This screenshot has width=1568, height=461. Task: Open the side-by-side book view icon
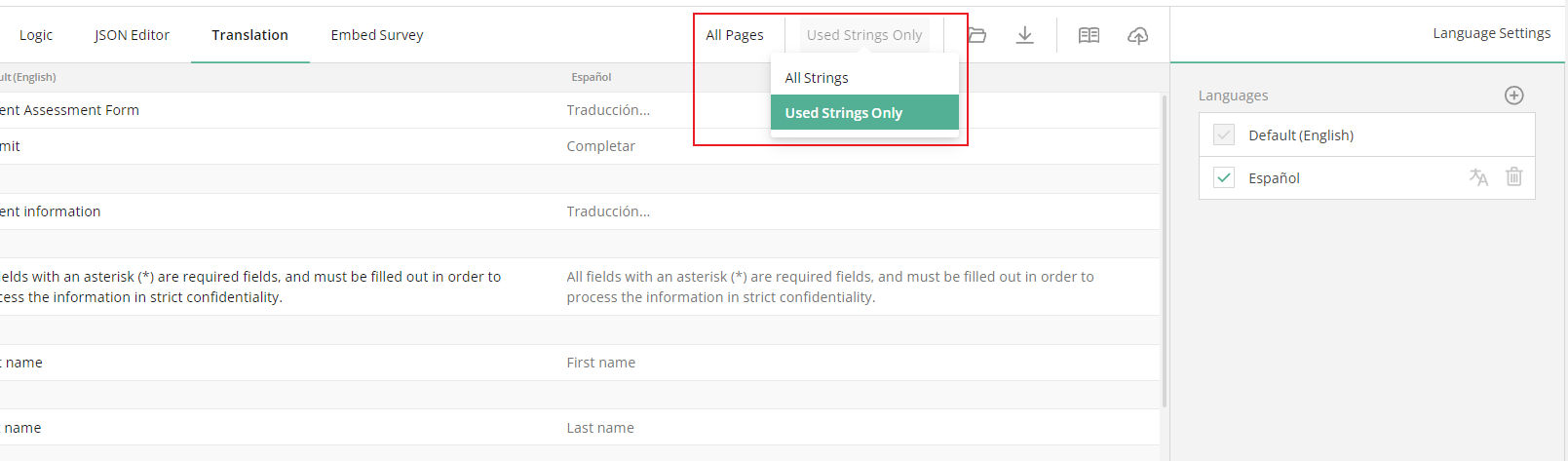click(x=1090, y=35)
